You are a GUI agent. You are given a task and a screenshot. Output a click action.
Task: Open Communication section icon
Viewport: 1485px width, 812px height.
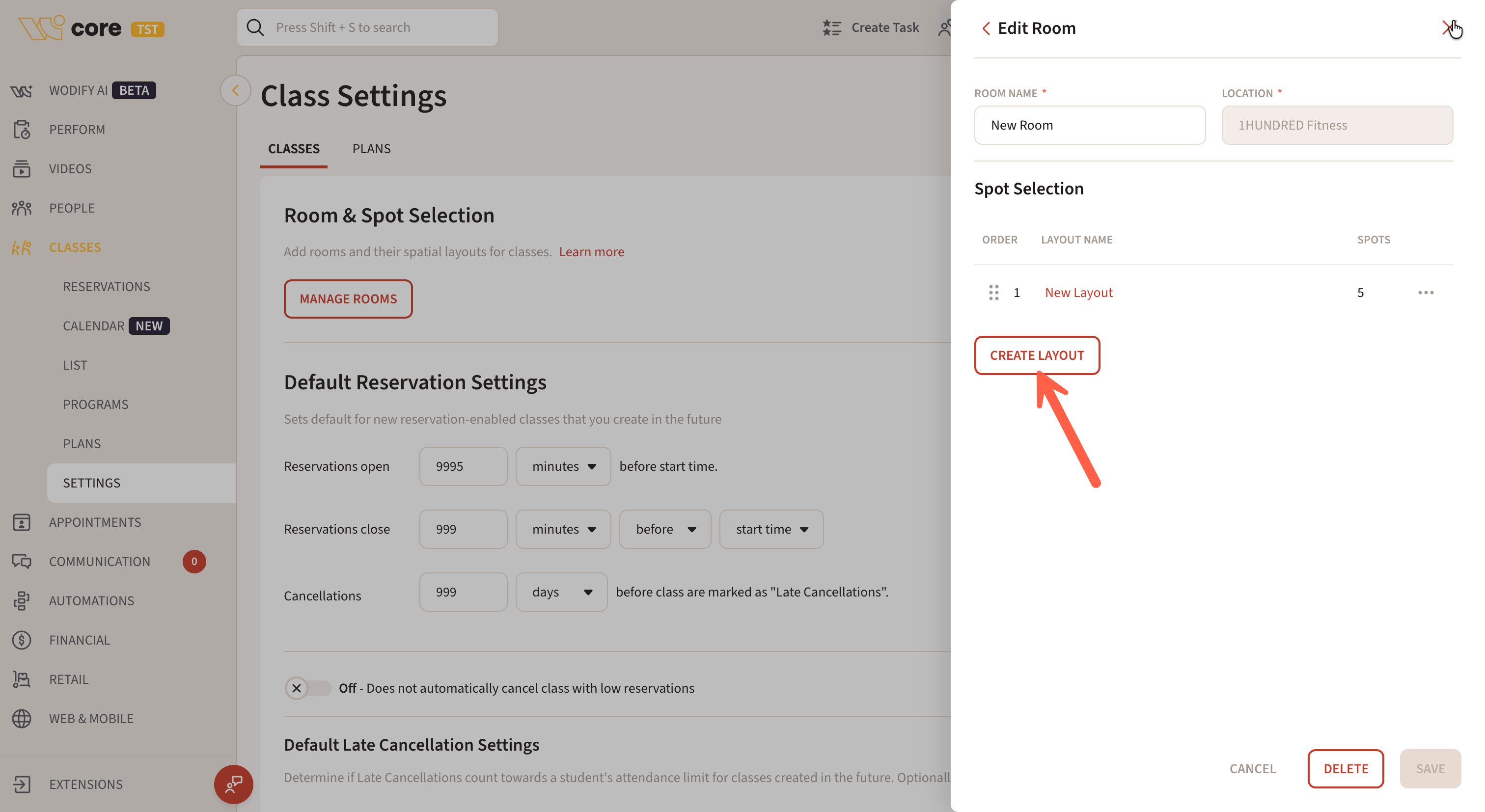[21, 561]
